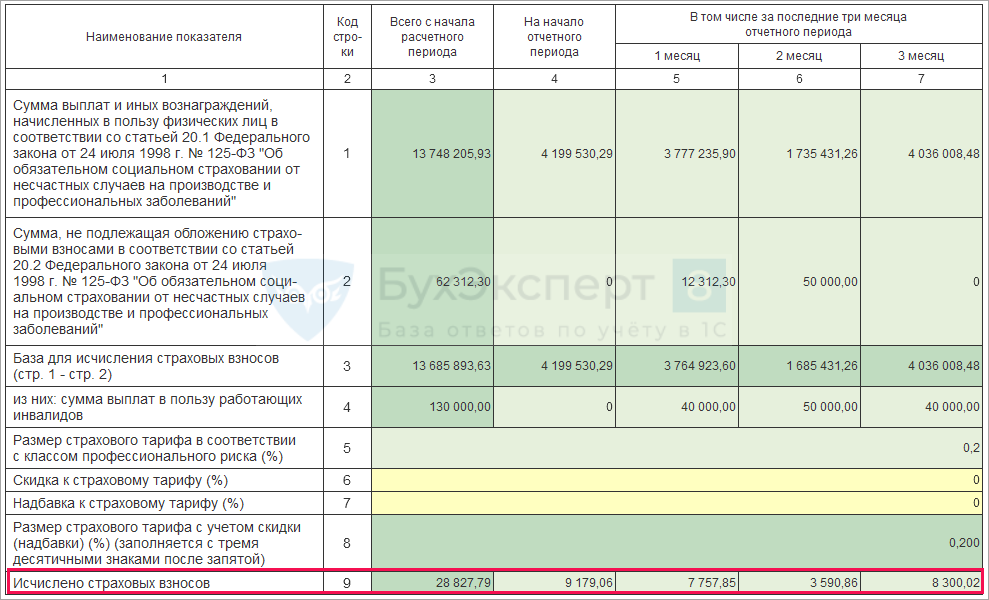Screen dimensions: 989x600
Task: Select the yellow tariff surcharge field in row 7
Action: (678, 503)
